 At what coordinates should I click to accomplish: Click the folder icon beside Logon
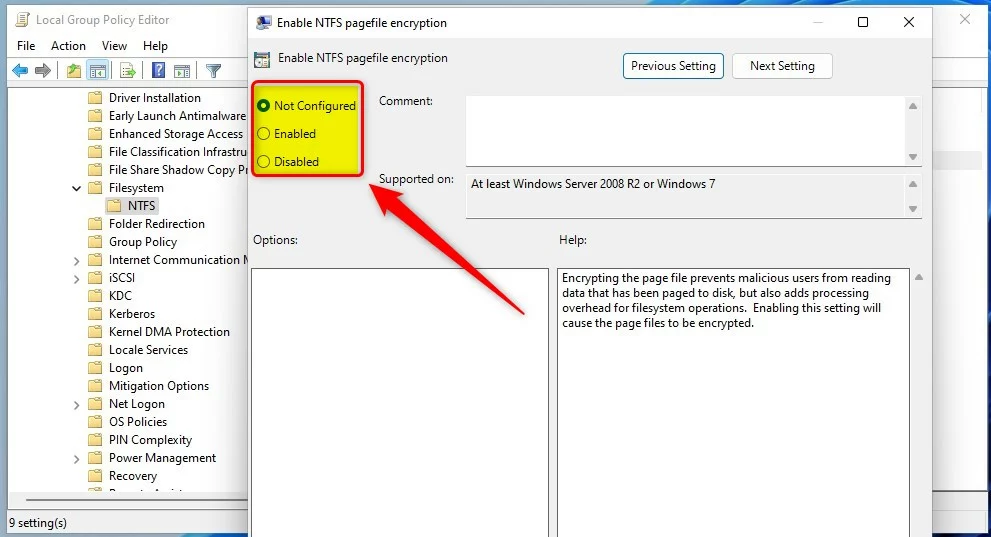(95, 368)
